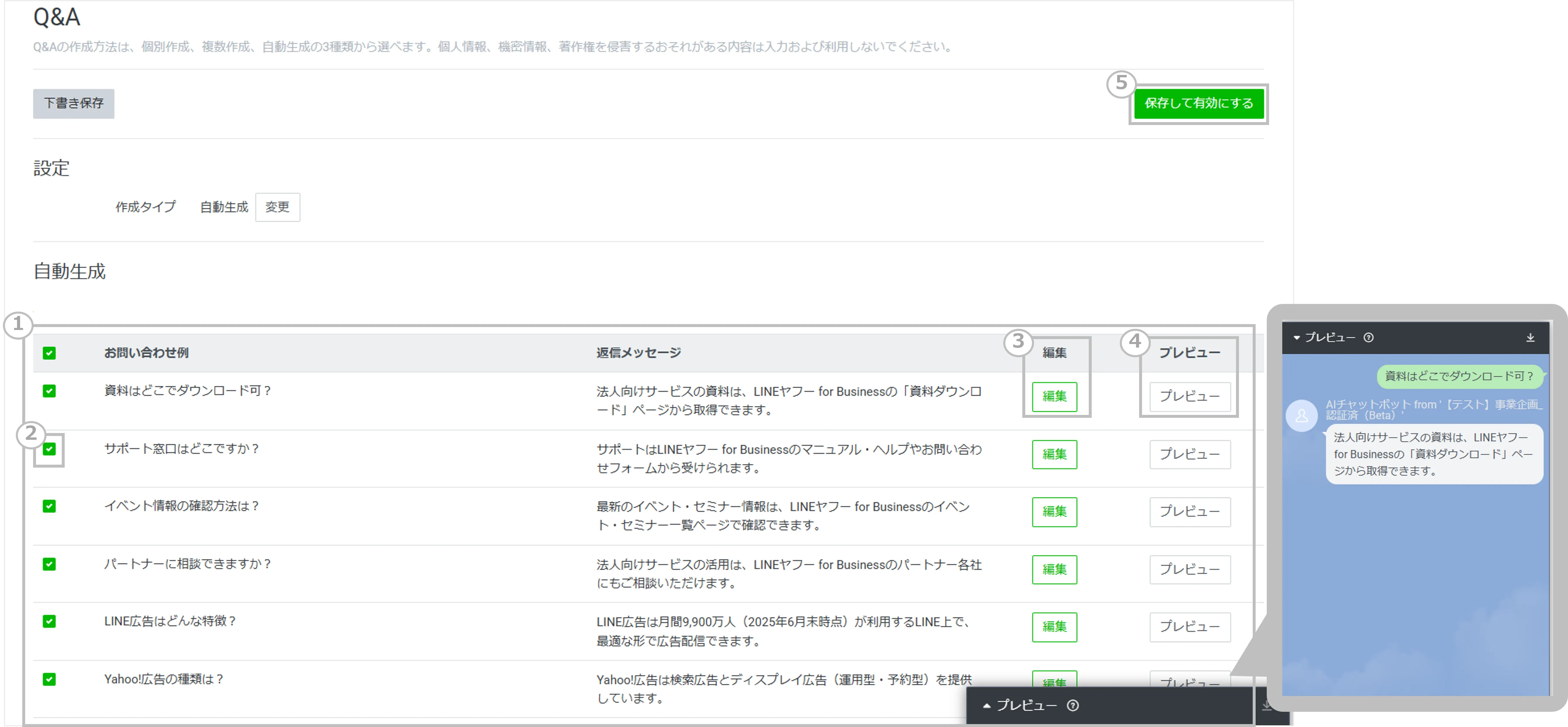Image resolution: width=1568 pixels, height=727 pixels.
Task: Click 下書き保存 draft save button
Action: click(74, 104)
